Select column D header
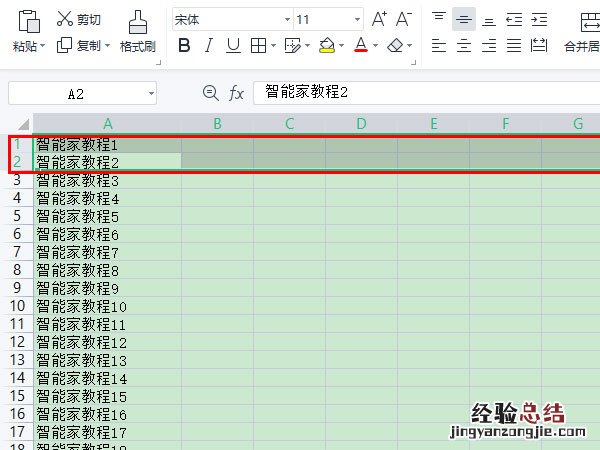This screenshot has width=600, height=450. pos(361,124)
